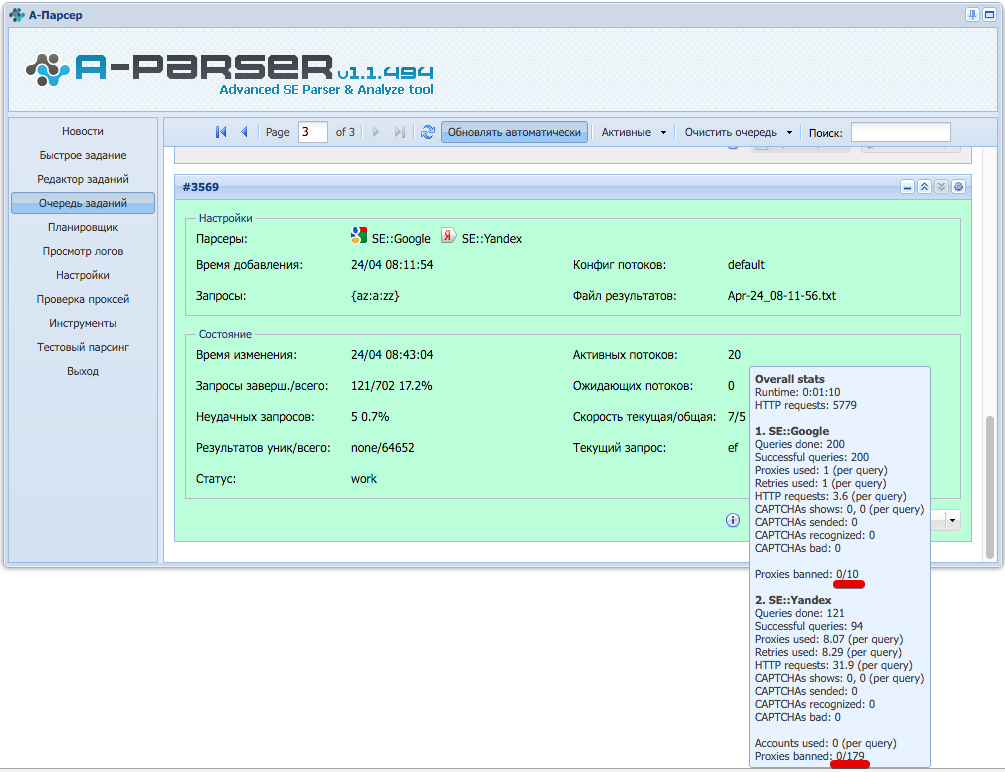Screen dimensions: 1005x772
Task: Click the Overall stats heading in tooltip
Action: click(790, 379)
